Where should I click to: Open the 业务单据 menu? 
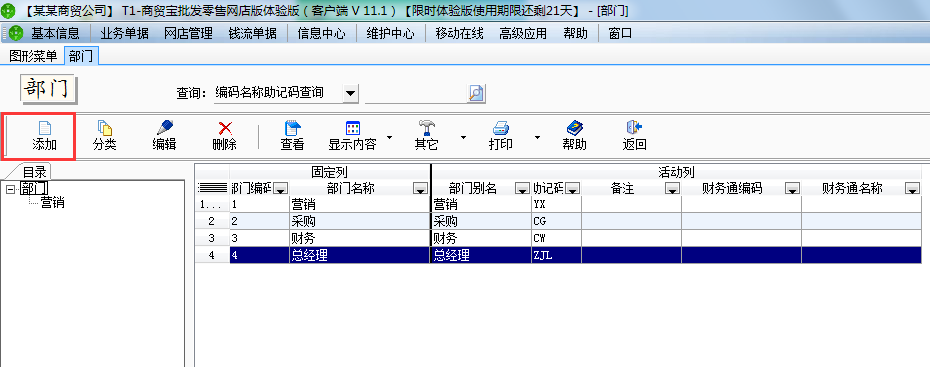[125, 34]
